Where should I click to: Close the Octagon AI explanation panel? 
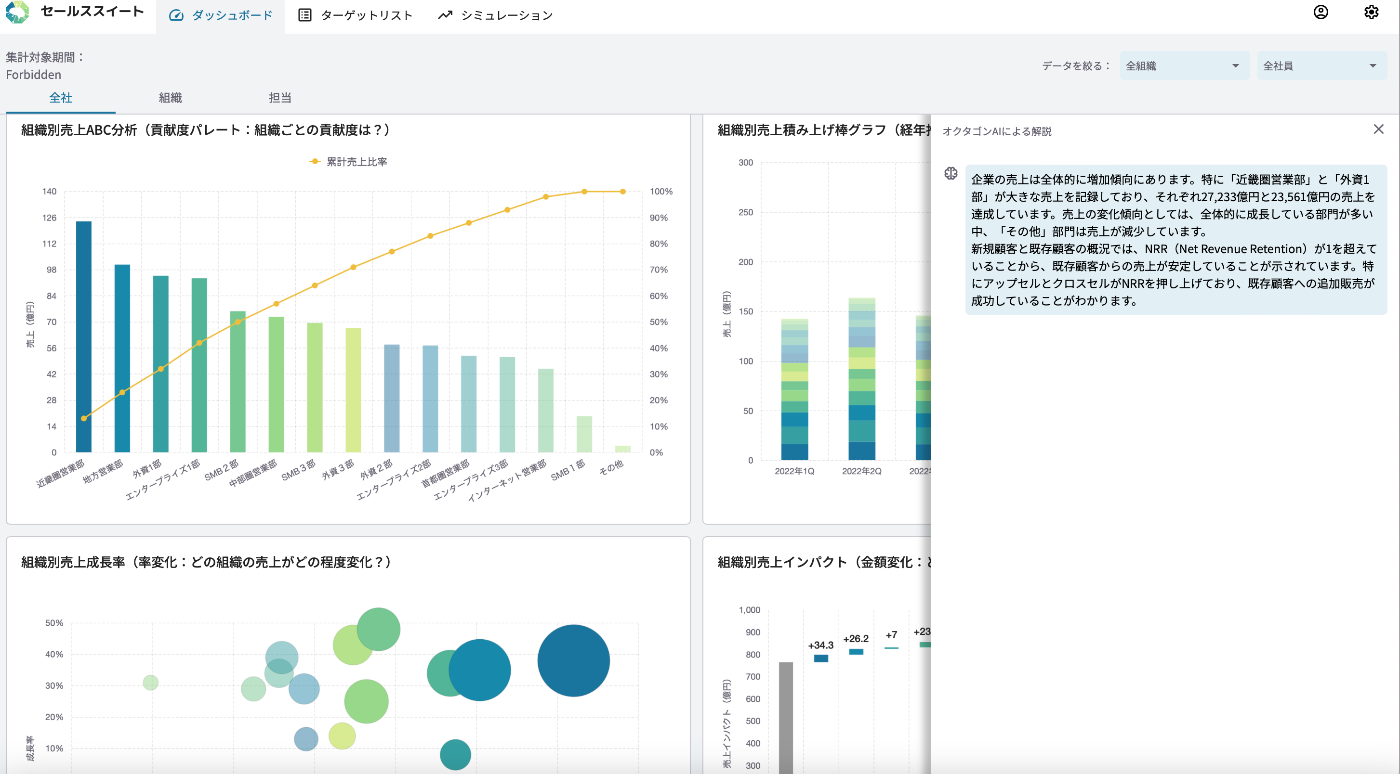point(1379,129)
